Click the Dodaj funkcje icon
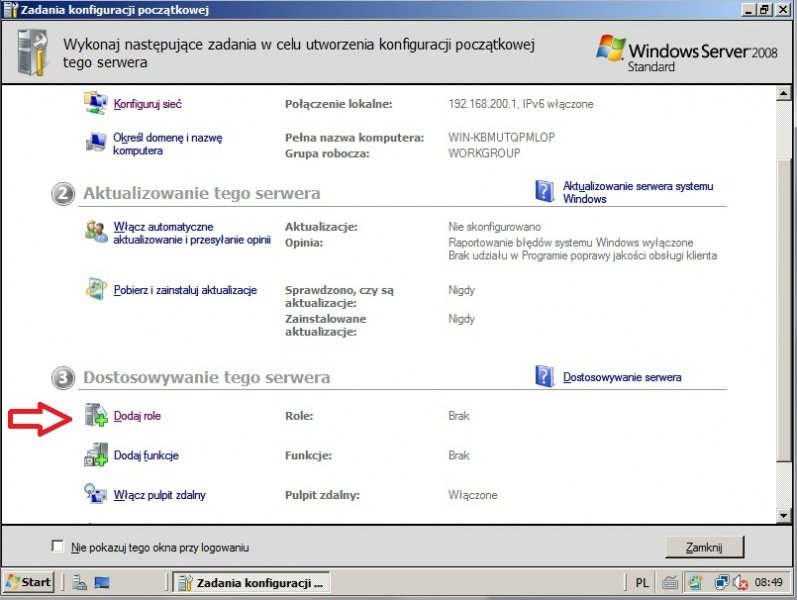This screenshot has width=797, height=600. (x=96, y=455)
